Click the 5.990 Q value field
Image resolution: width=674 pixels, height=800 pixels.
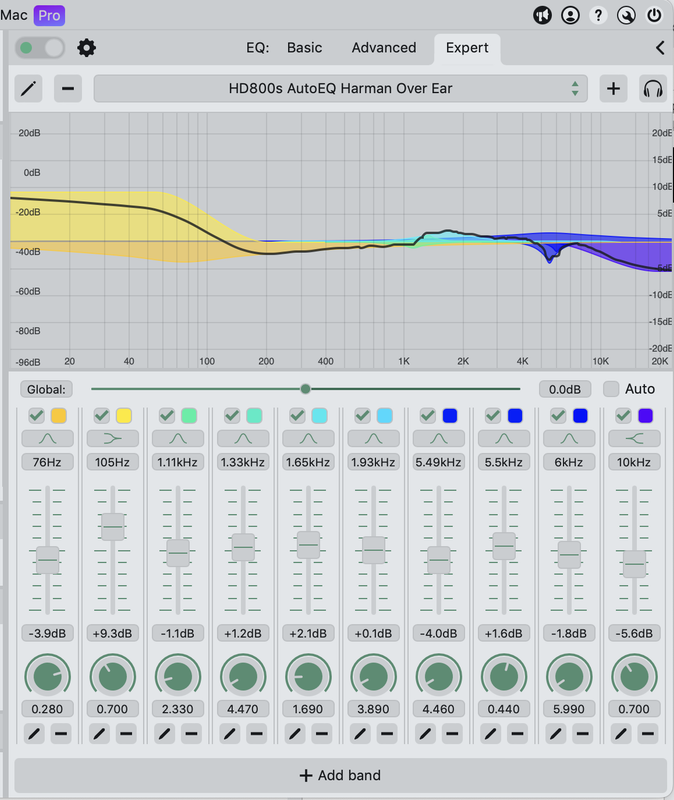[569, 709]
